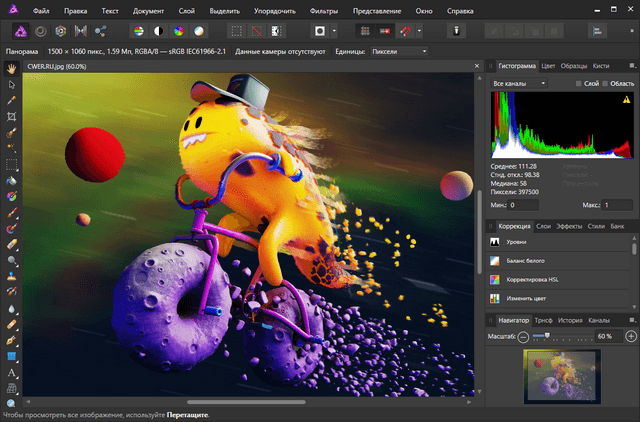
Task: Select the Text tool in toolbar
Action: (x=11, y=372)
